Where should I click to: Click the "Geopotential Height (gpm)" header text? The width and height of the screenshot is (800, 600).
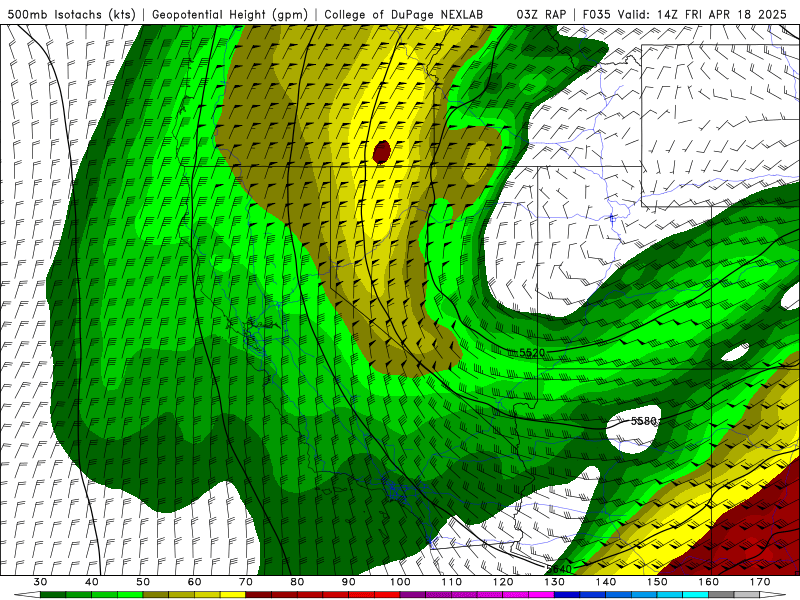point(230,14)
